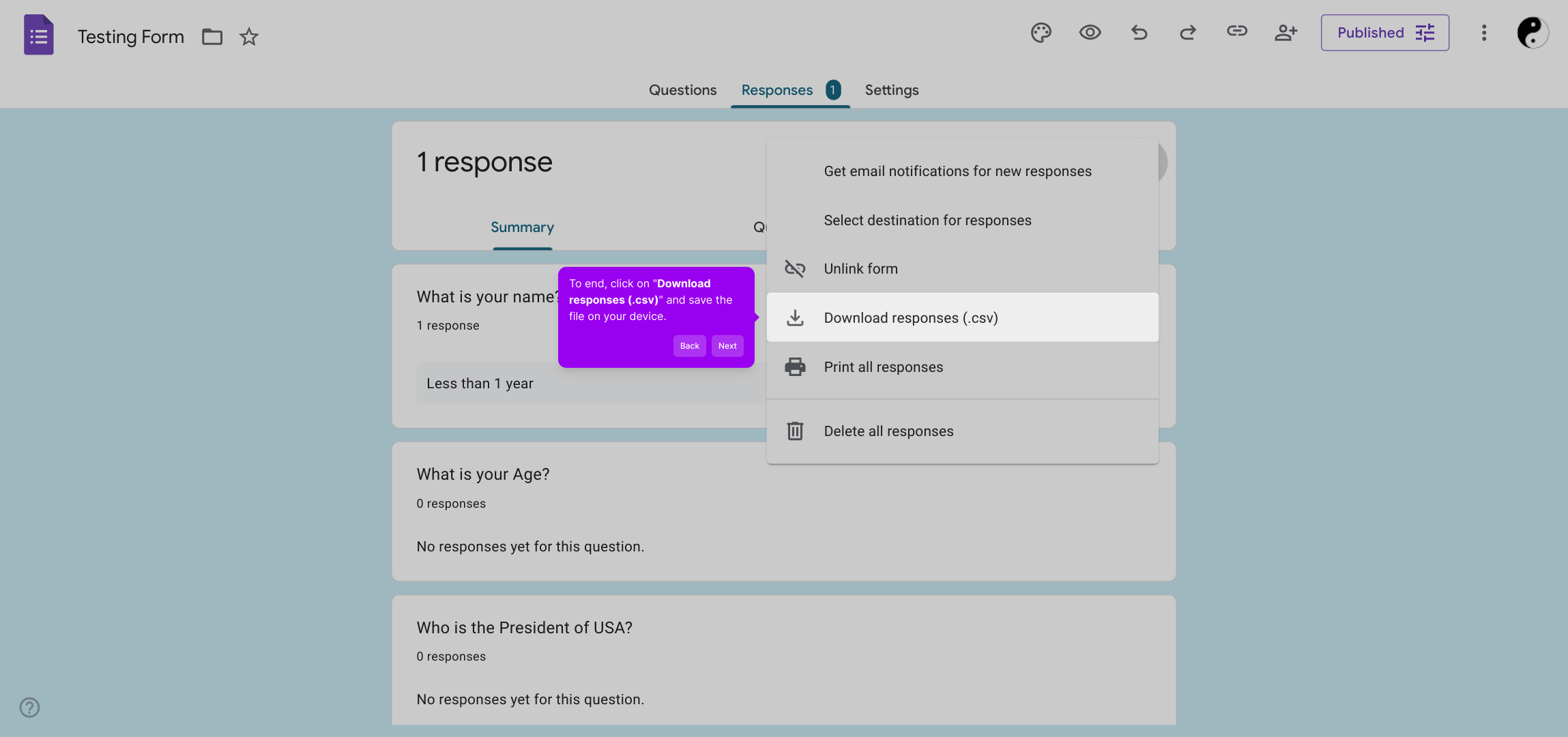Choose Print all responses

[x=962, y=367]
